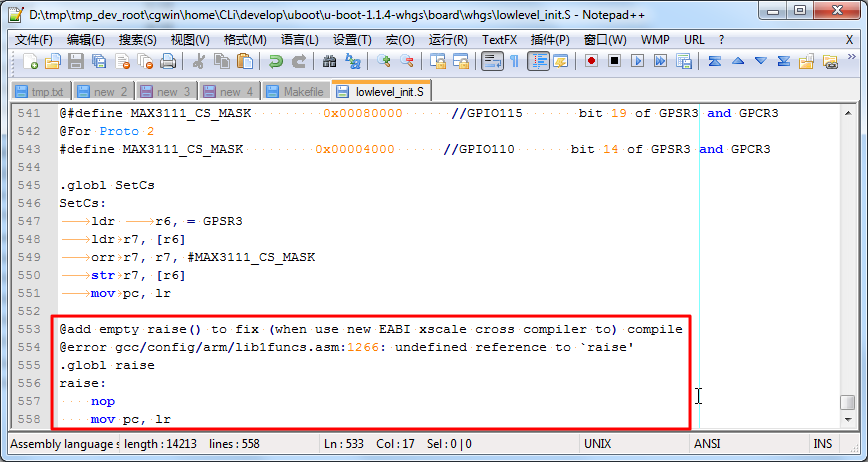Open the 视图(V) menu
The width and height of the screenshot is (868, 462).
(190, 40)
